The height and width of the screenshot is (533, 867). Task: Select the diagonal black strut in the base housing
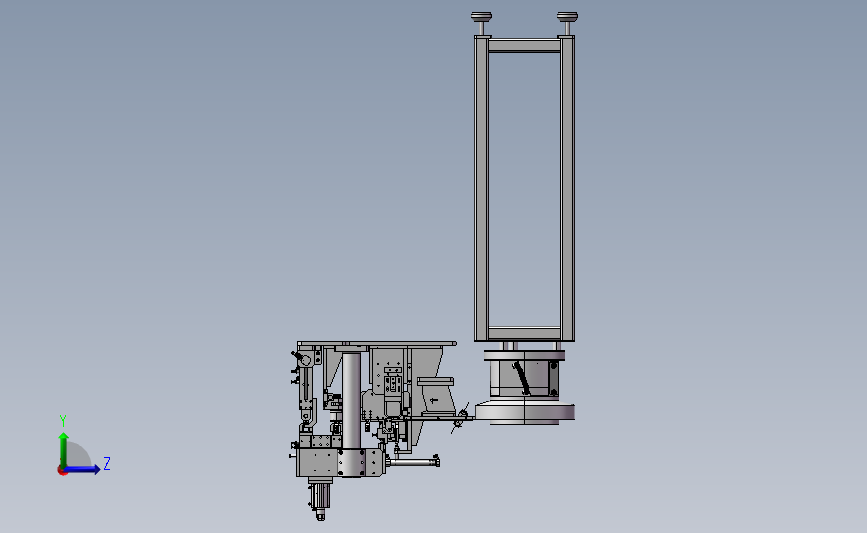[x=521, y=379]
